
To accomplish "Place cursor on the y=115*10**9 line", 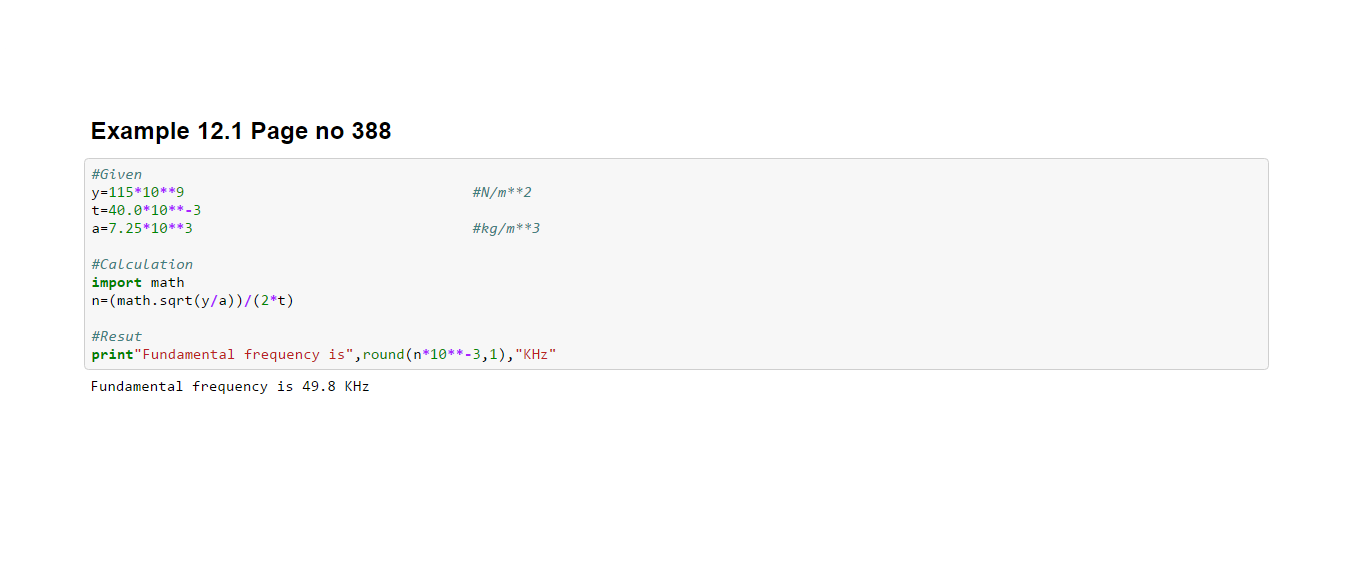I will (x=138, y=192).
